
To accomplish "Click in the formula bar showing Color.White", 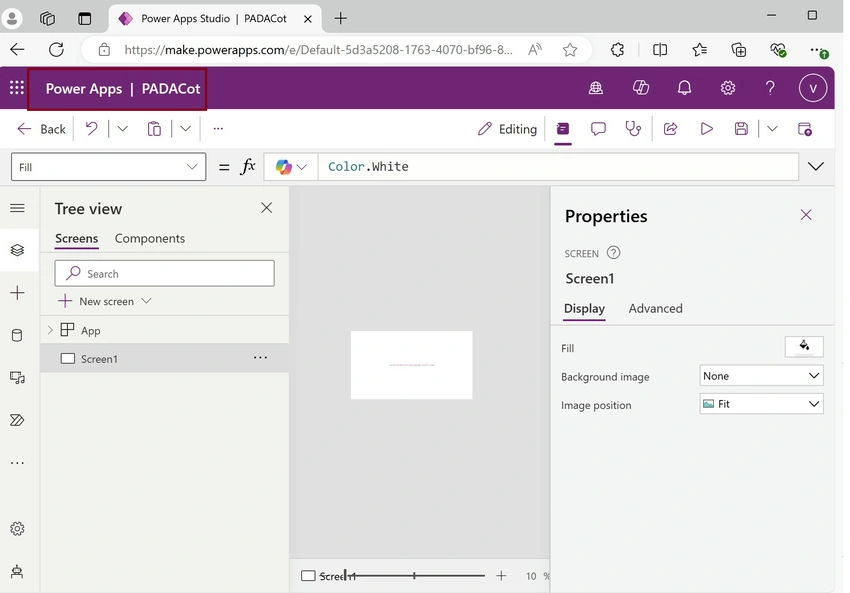I will (557, 166).
